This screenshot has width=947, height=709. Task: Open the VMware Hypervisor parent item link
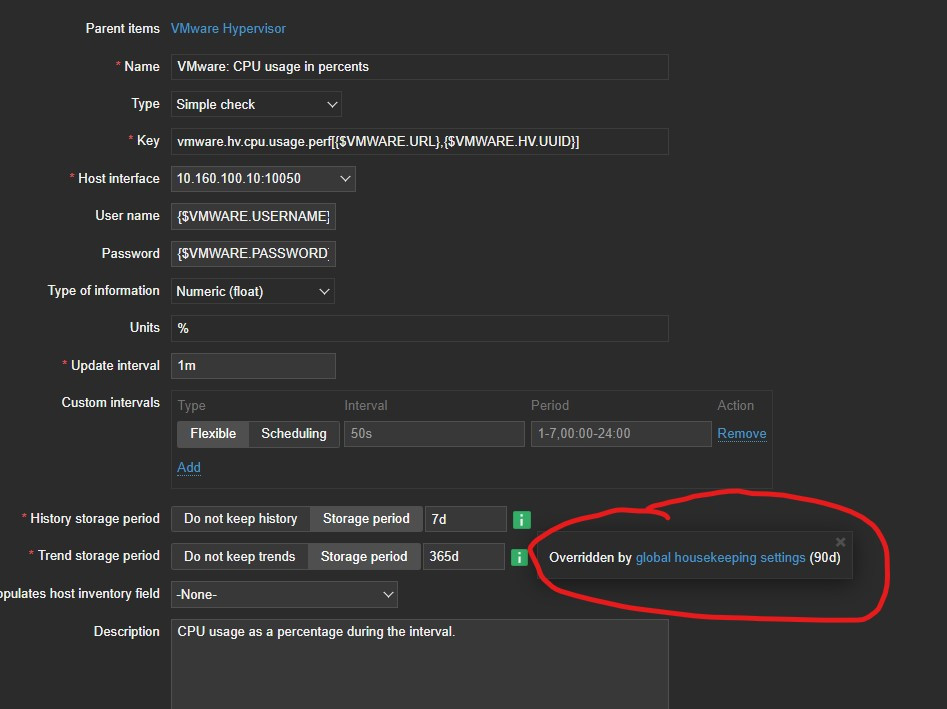click(x=228, y=28)
